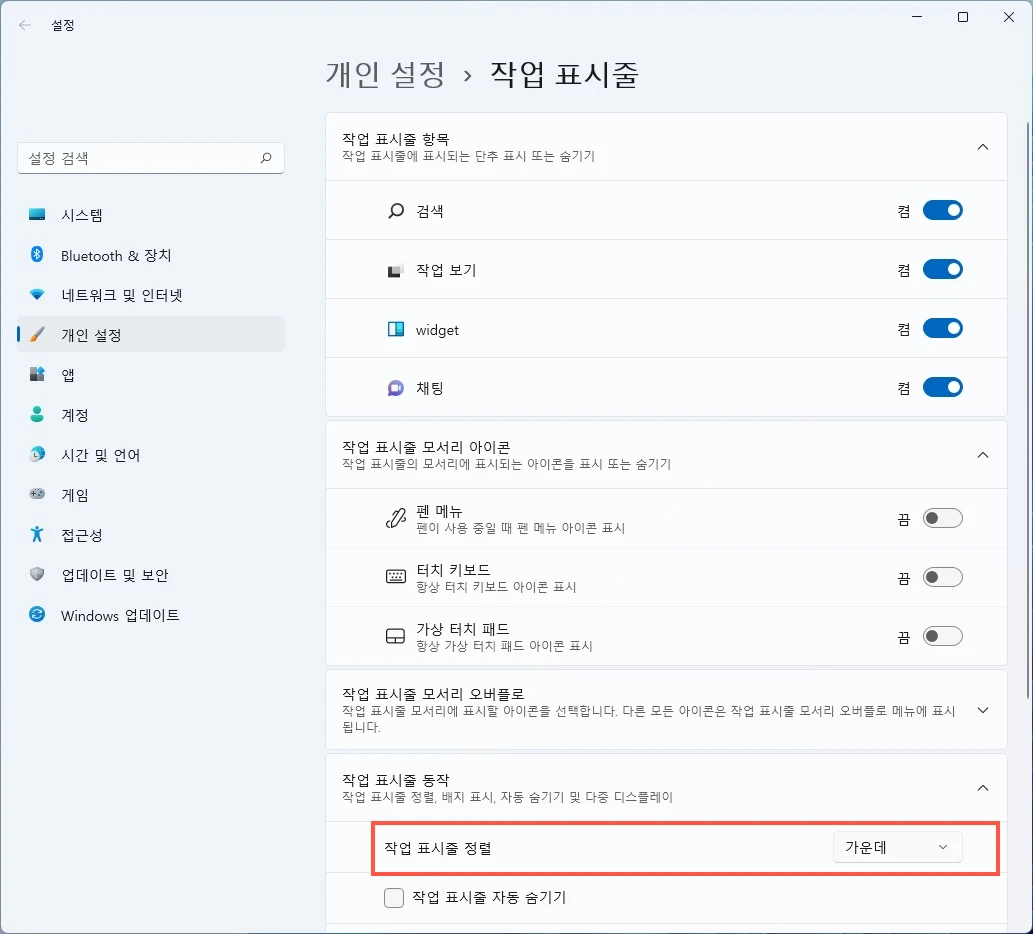Click the sync icon for Windows 업데이트

point(37,615)
